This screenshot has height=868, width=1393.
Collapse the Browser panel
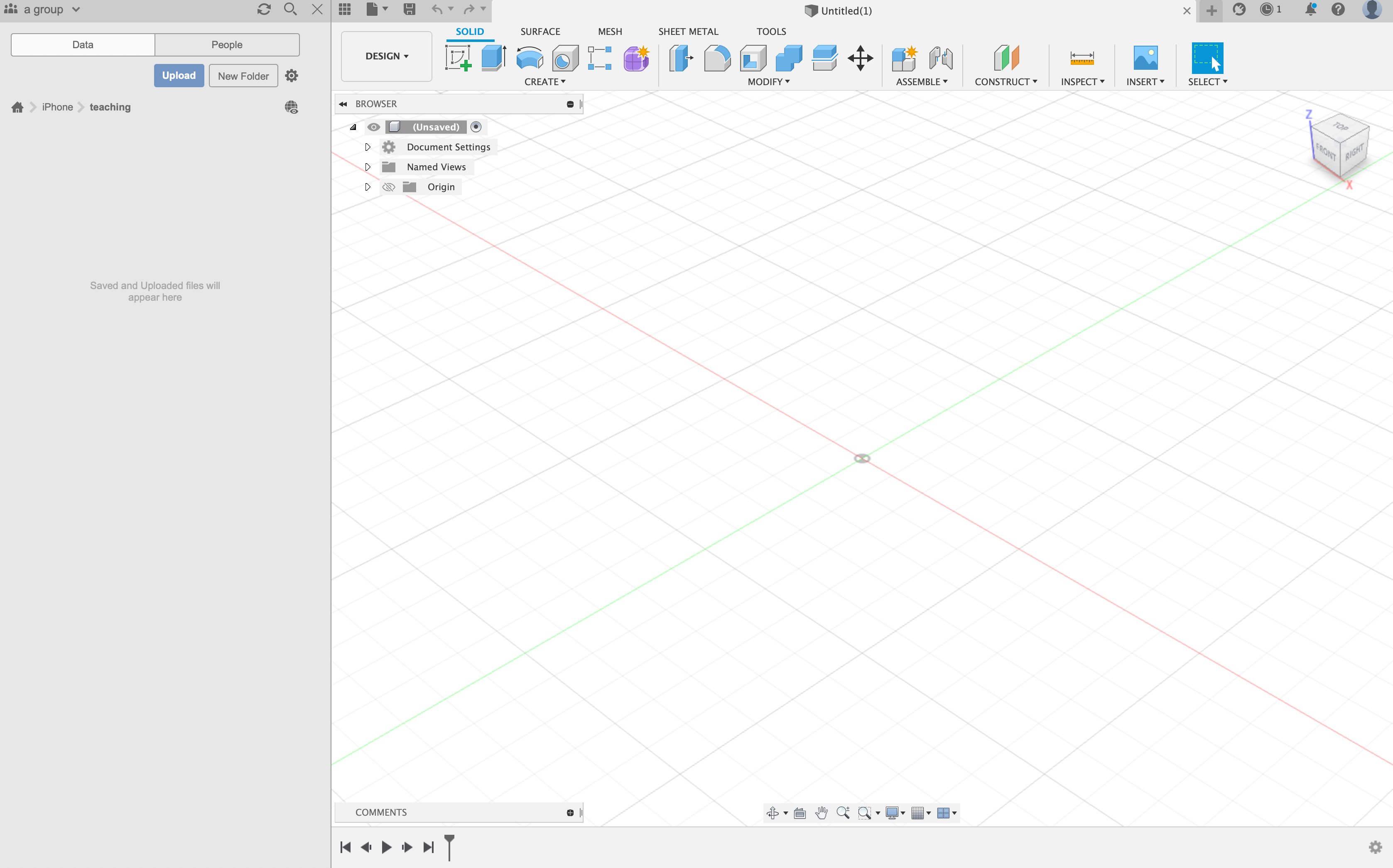pos(343,104)
